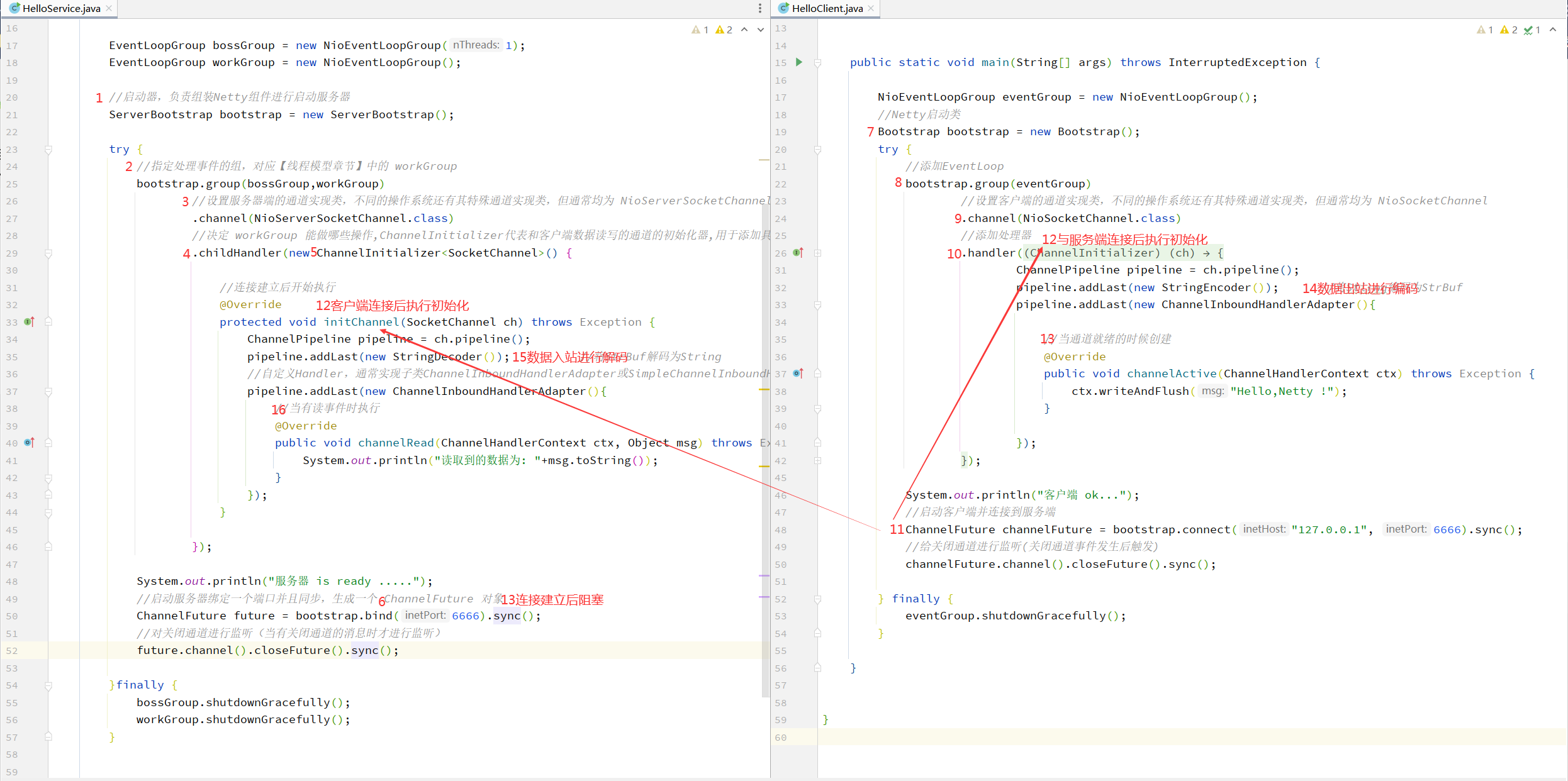Click line number 52 in HelloService.java gutter
1568x781 pixels.
pos(12,651)
